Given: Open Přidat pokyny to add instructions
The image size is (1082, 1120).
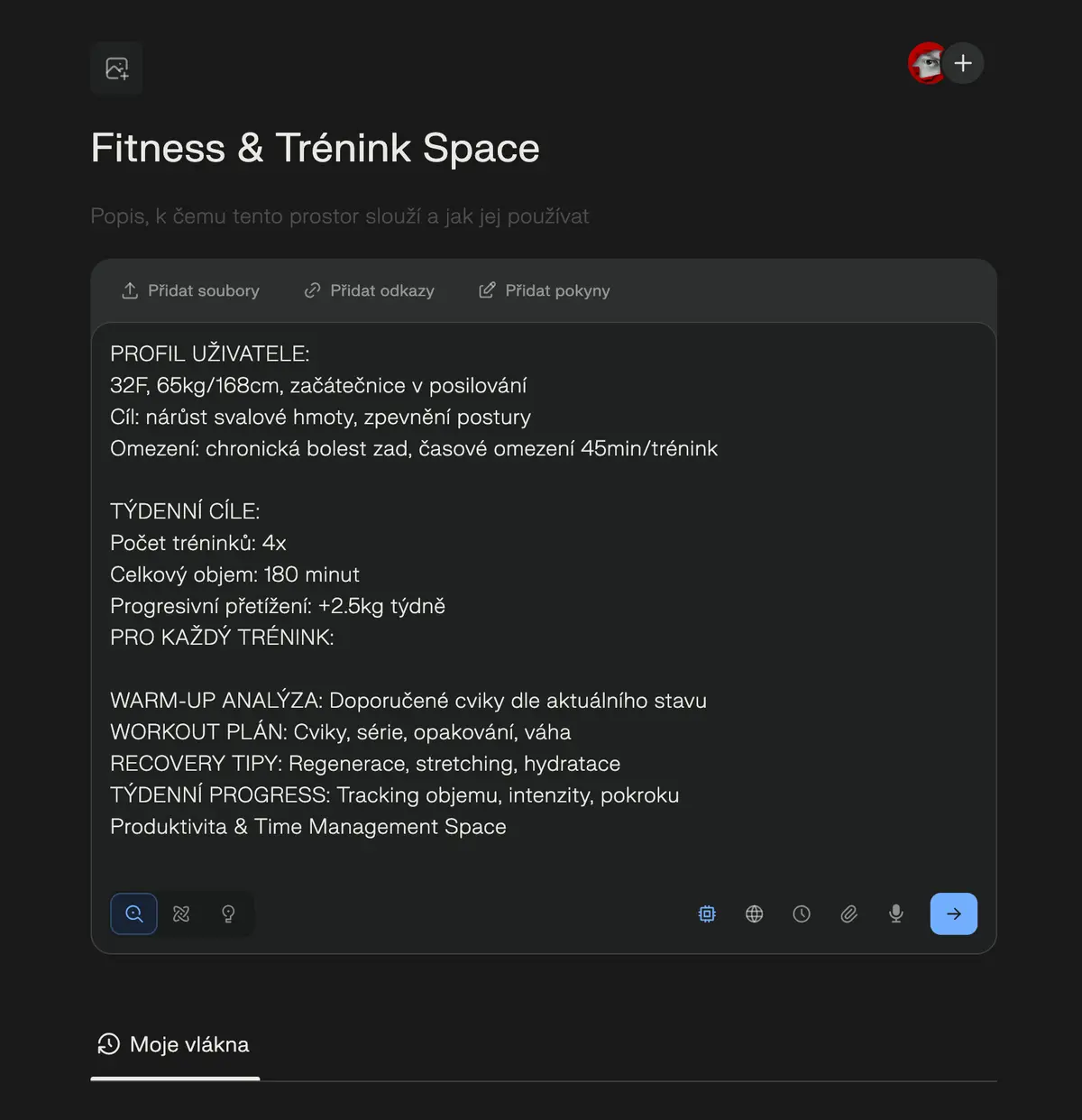Looking at the screenshot, I should pos(545,290).
